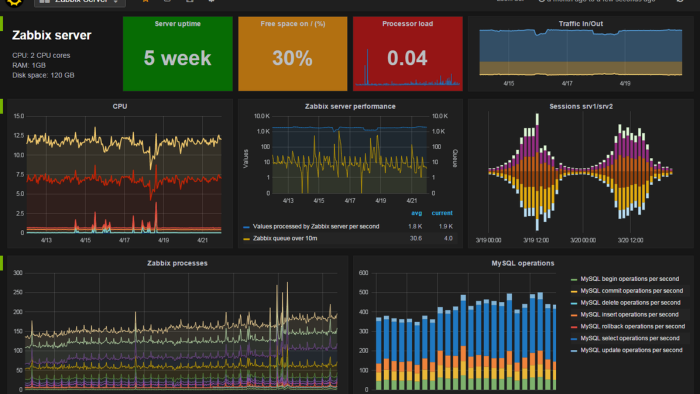Toggle MySQL delete operations per second series
This screenshot has width=700, height=394.
tap(630, 303)
